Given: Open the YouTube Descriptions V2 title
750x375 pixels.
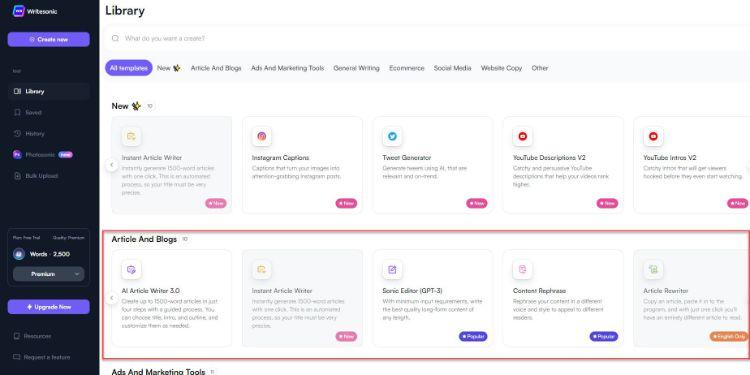Looking at the screenshot, I should (549, 157).
